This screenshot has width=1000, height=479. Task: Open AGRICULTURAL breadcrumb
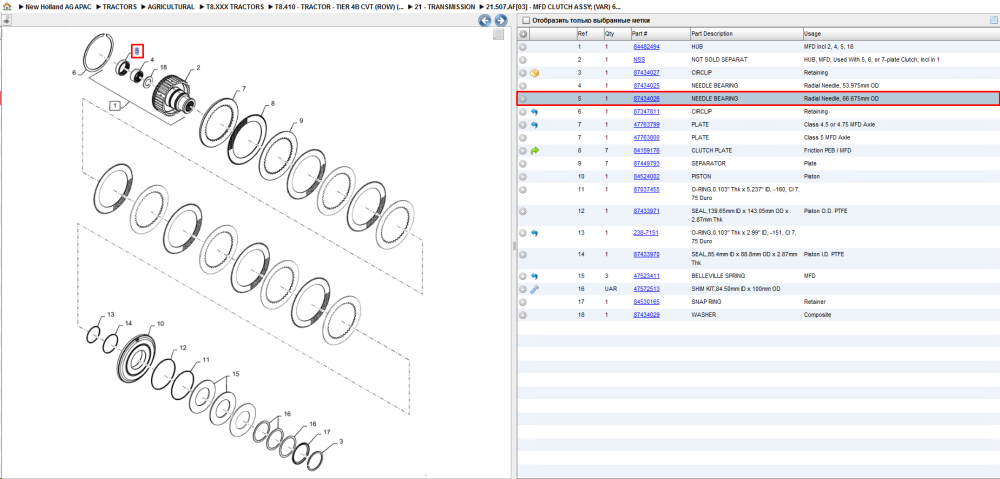click(170, 6)
